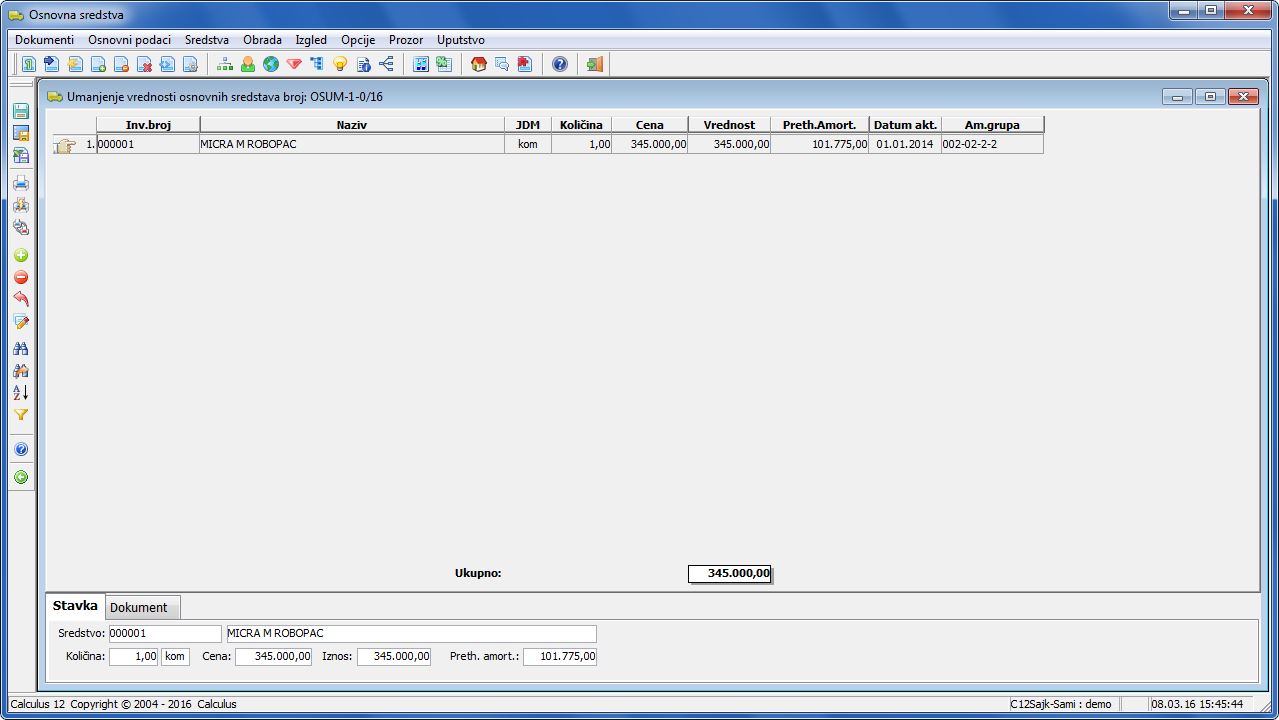
Task: Click the globe icon in top toolbar
Action: (271, 65)
